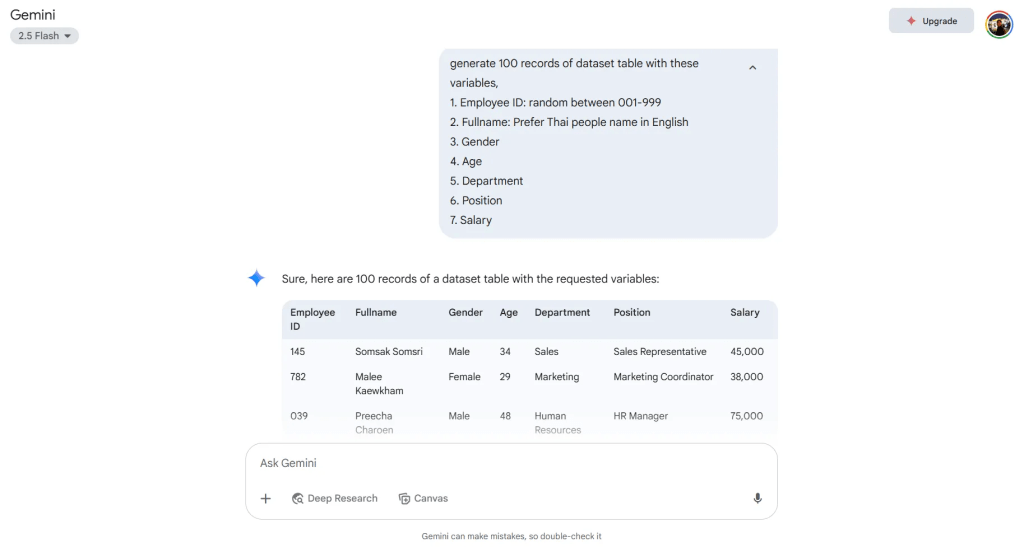Collapse the prompt using the chevron
The width and height of the screenshot is (1024, 547).
coord(753,68)
